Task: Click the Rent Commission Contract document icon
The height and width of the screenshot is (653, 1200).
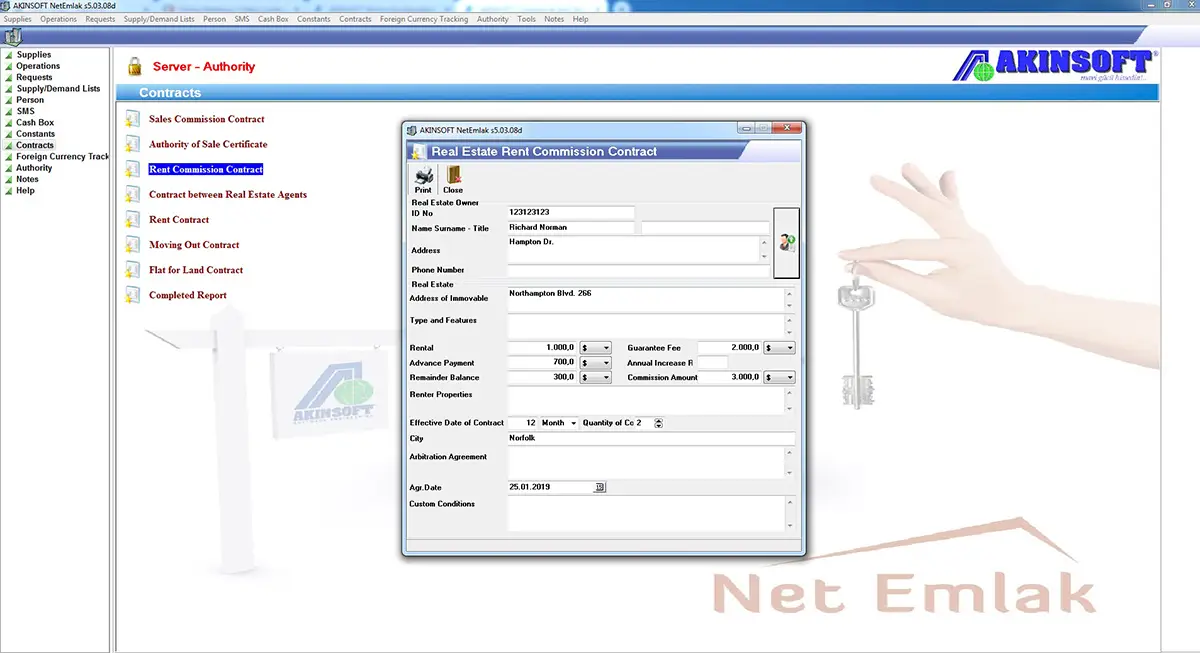Action: click(132, 169)
